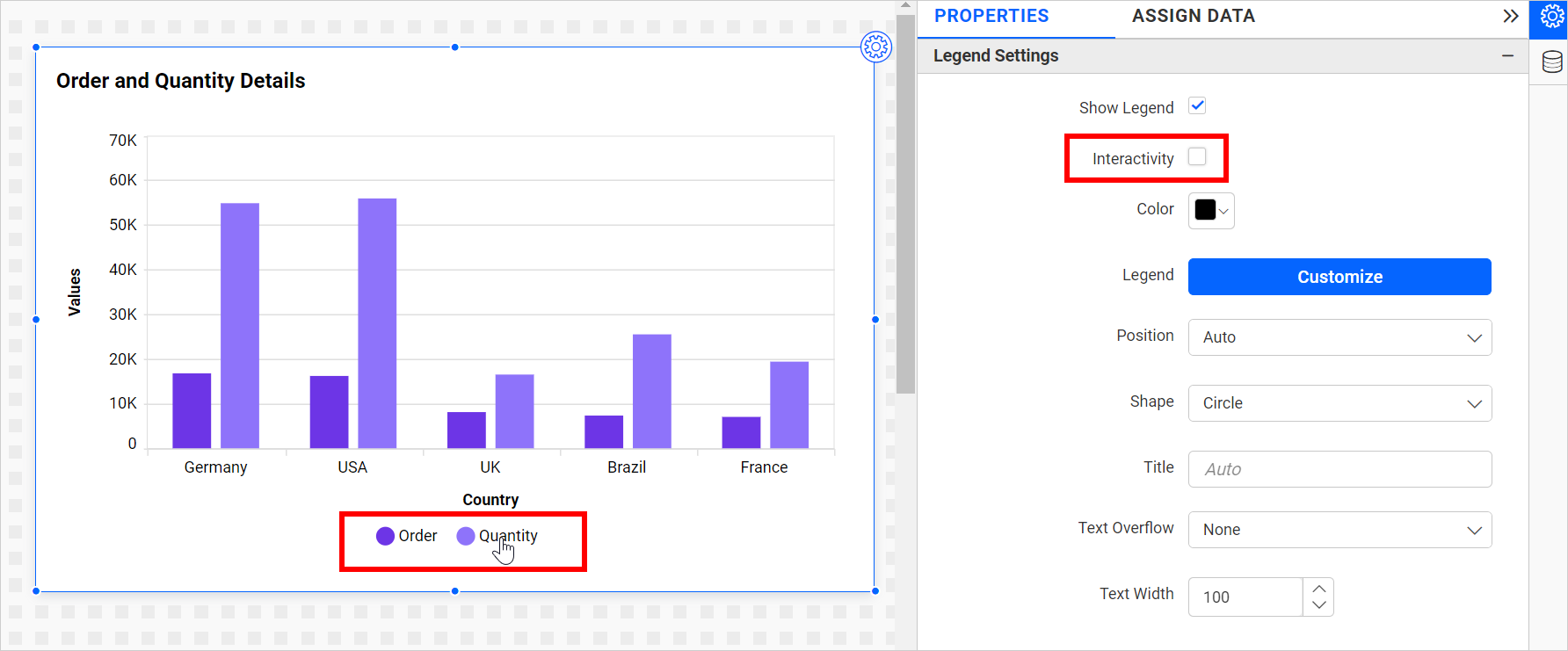Click the widget settings gear on the chart
Screen dimensions: 1568x651
[875, 47]
